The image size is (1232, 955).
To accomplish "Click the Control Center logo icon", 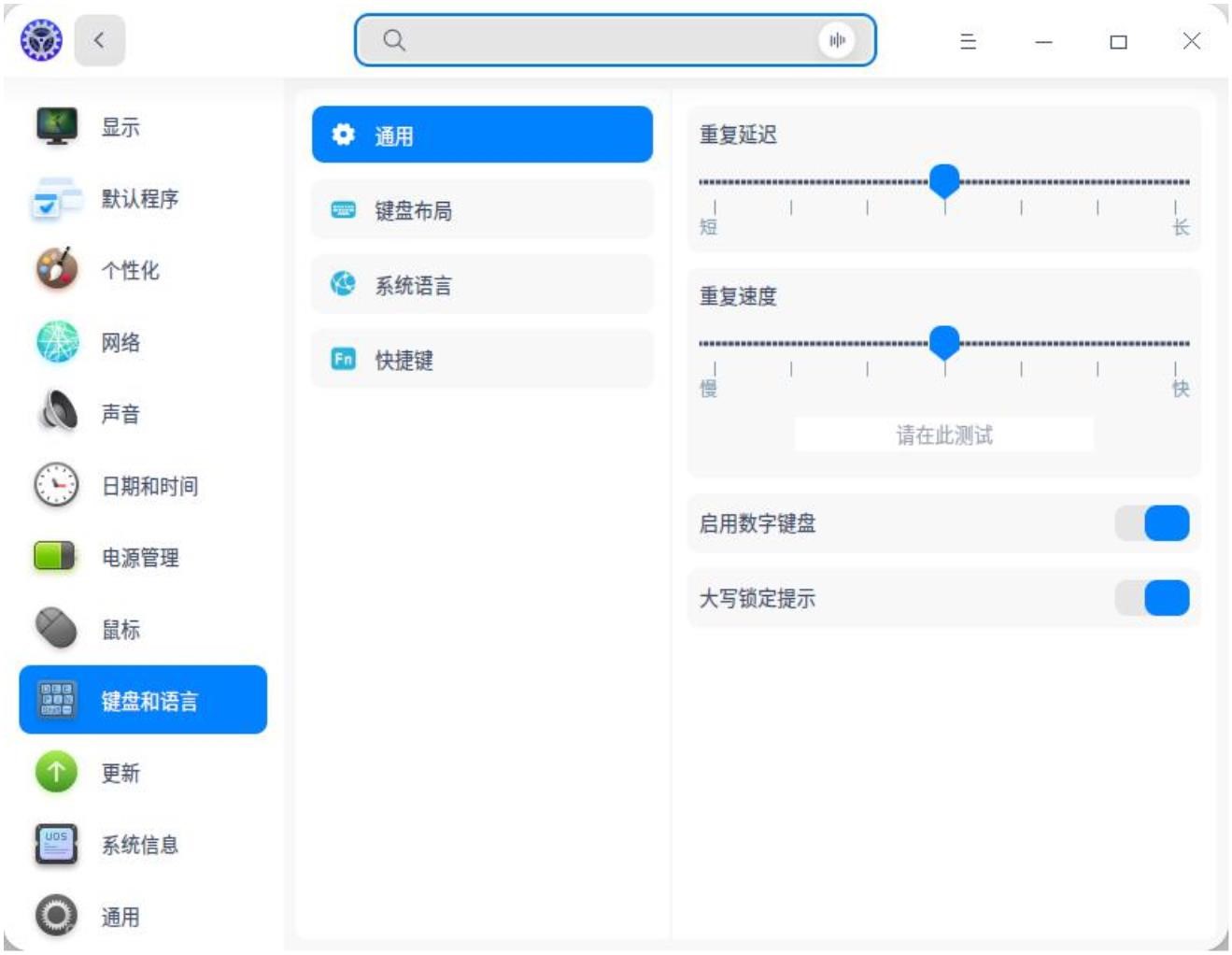I will (x=41, y=40).
